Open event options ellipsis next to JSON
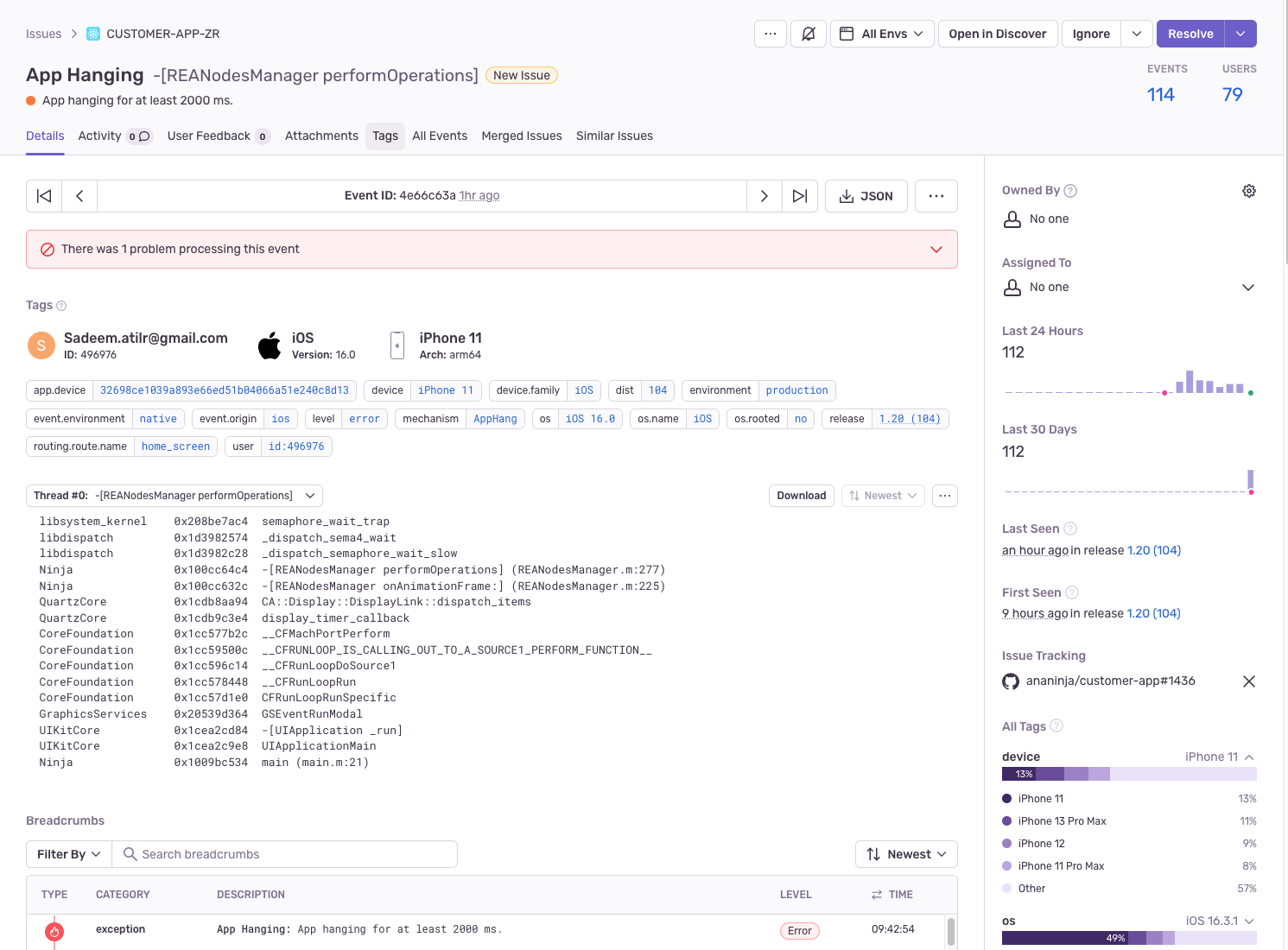The image size is (1288, 950). pyautogui.click(x=936, y=196)
